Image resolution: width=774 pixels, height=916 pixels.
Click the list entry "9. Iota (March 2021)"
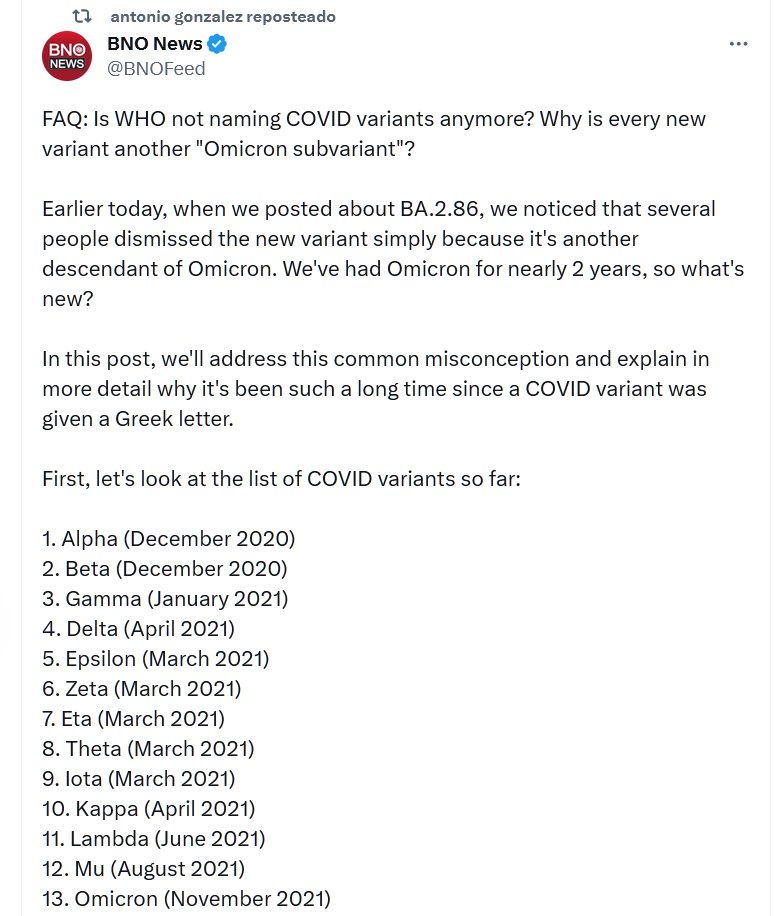(x=138, y=778)
